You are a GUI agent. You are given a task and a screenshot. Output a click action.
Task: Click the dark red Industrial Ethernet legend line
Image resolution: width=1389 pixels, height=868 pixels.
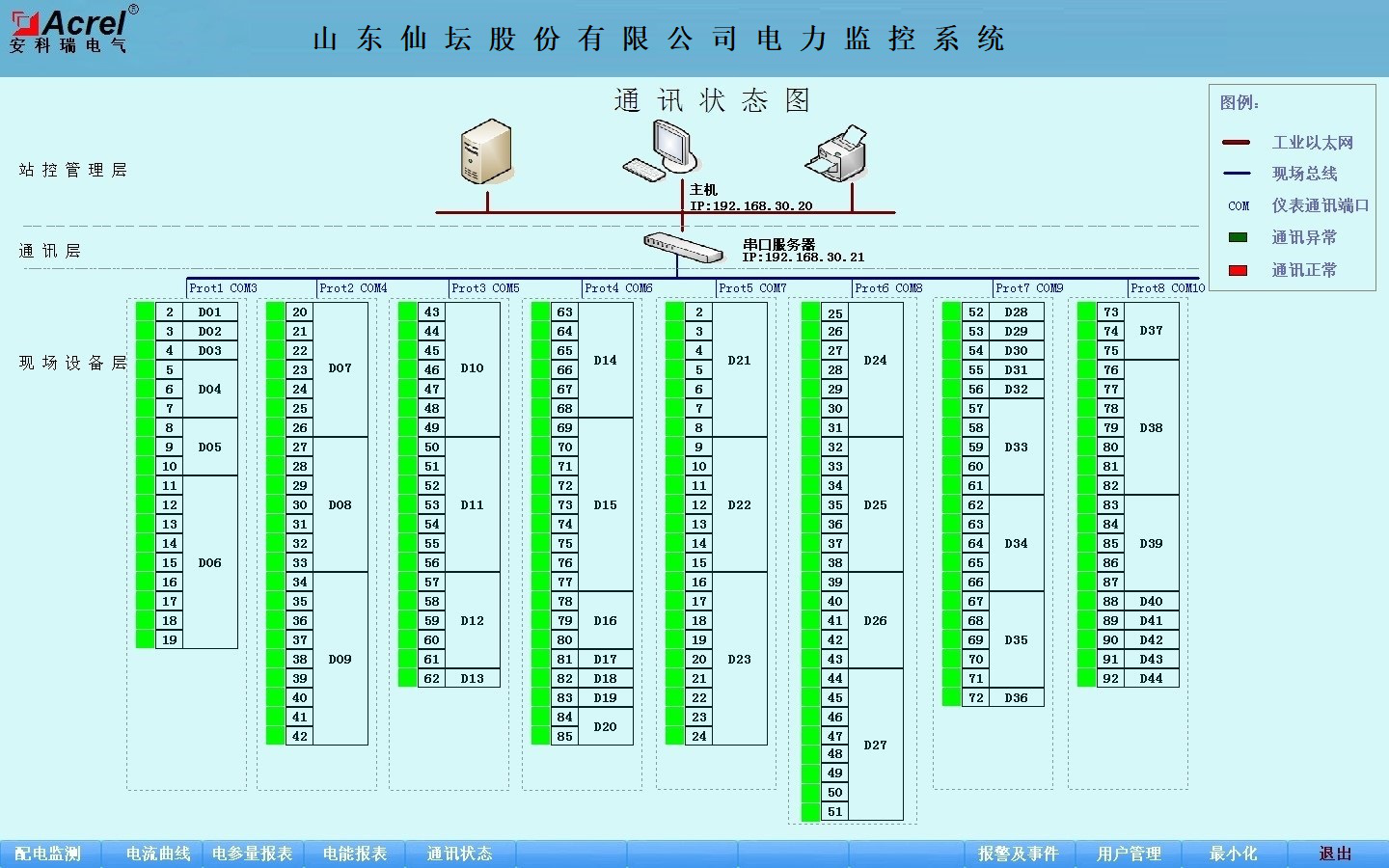pyautogui.click(x=1237, y=143)
